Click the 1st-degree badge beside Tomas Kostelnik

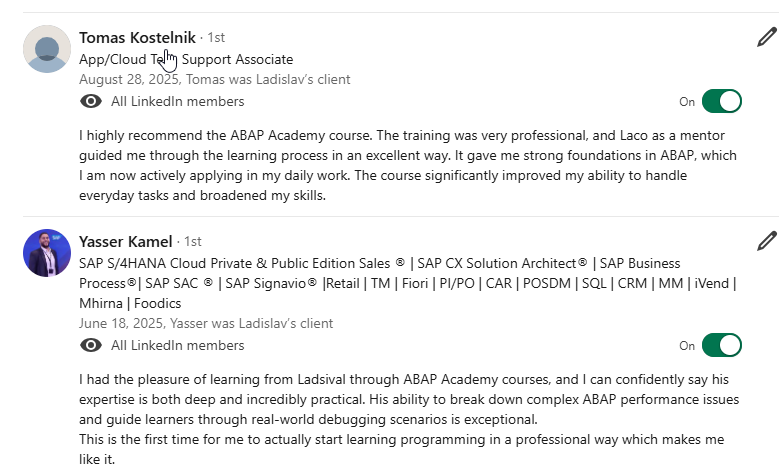click(215, 38)
